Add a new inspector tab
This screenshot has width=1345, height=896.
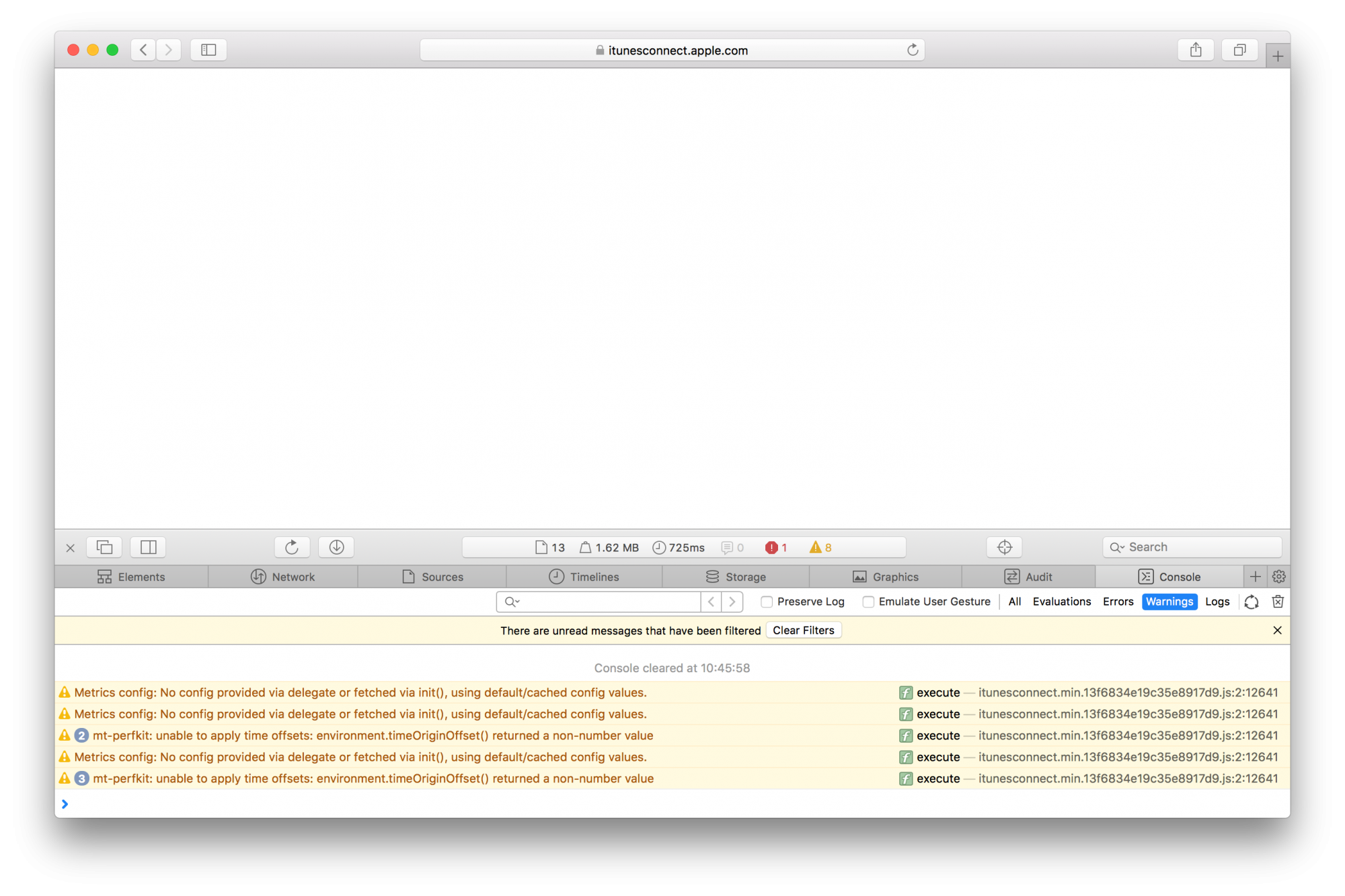1255,577
